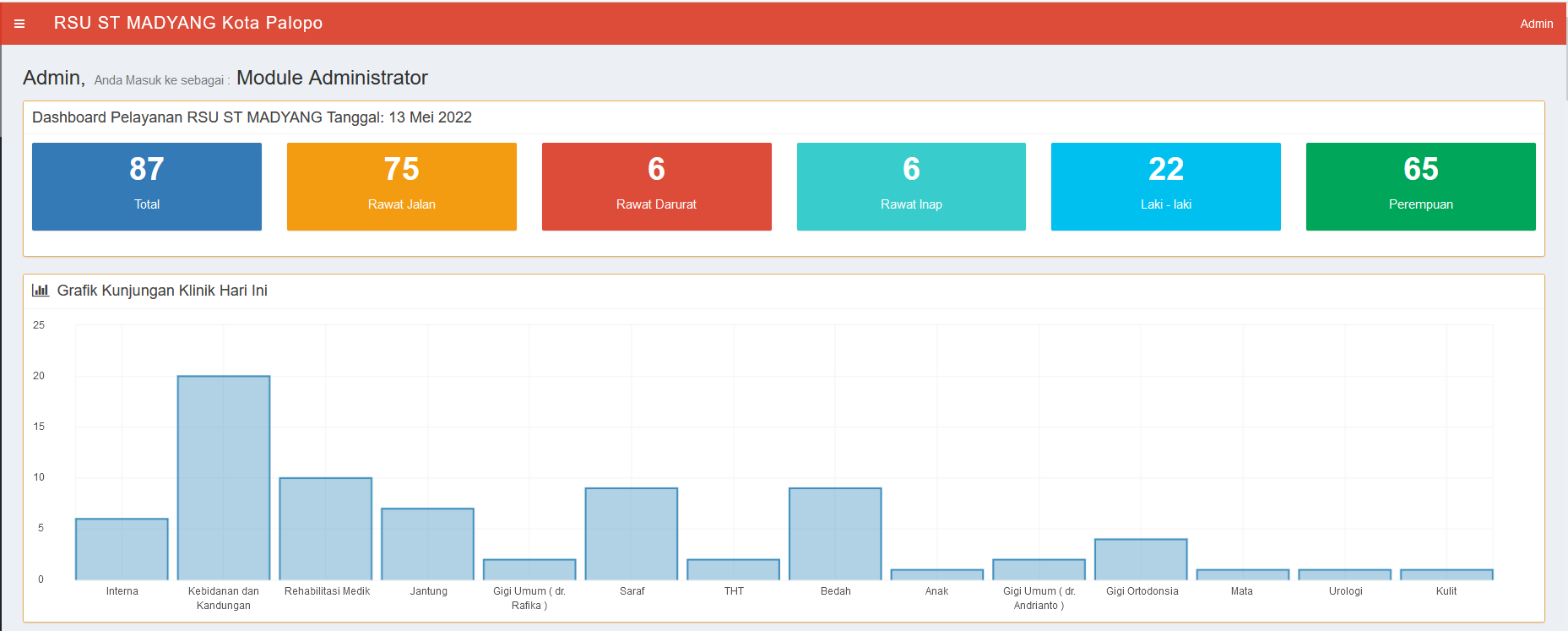Click the Interna bar in chart
1568x631 pixels.
pyautogui.click(x=122, y=549)
